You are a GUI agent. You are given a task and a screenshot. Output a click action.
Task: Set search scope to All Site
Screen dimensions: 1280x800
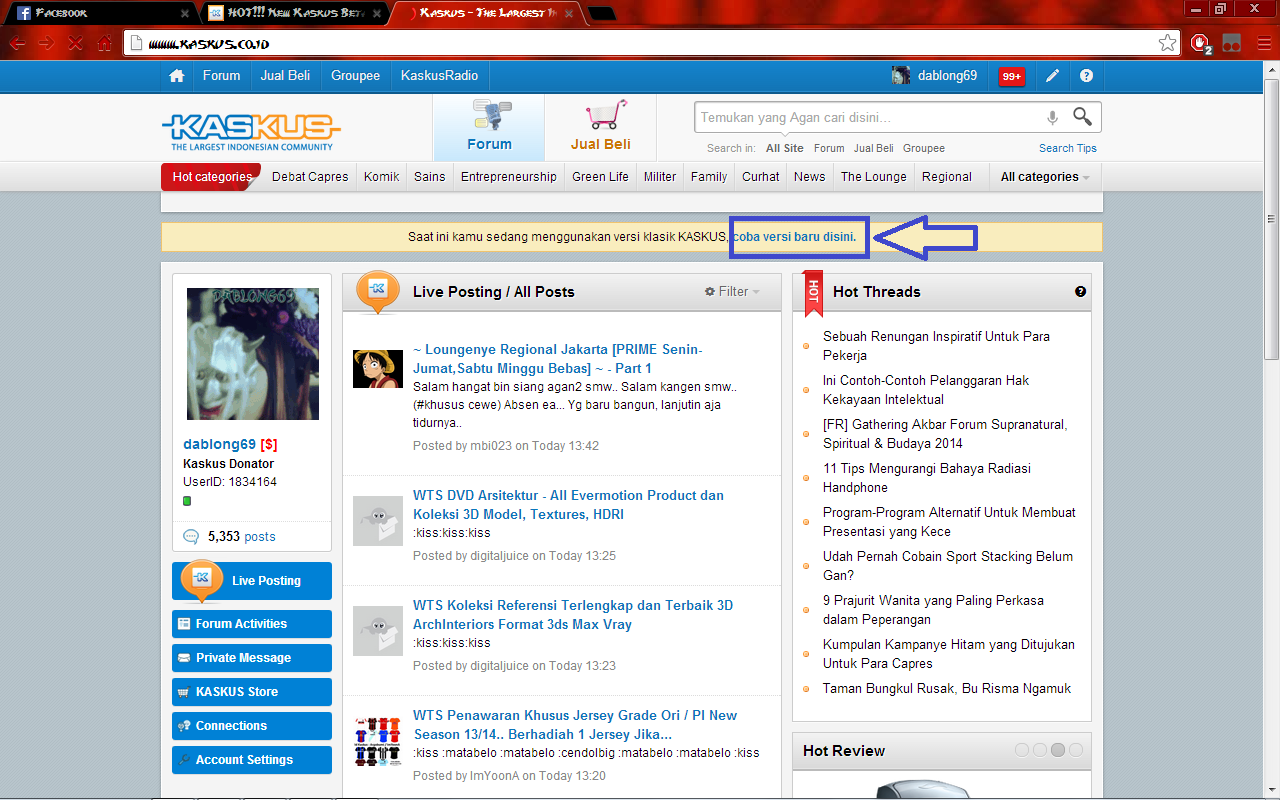point(785,148)
